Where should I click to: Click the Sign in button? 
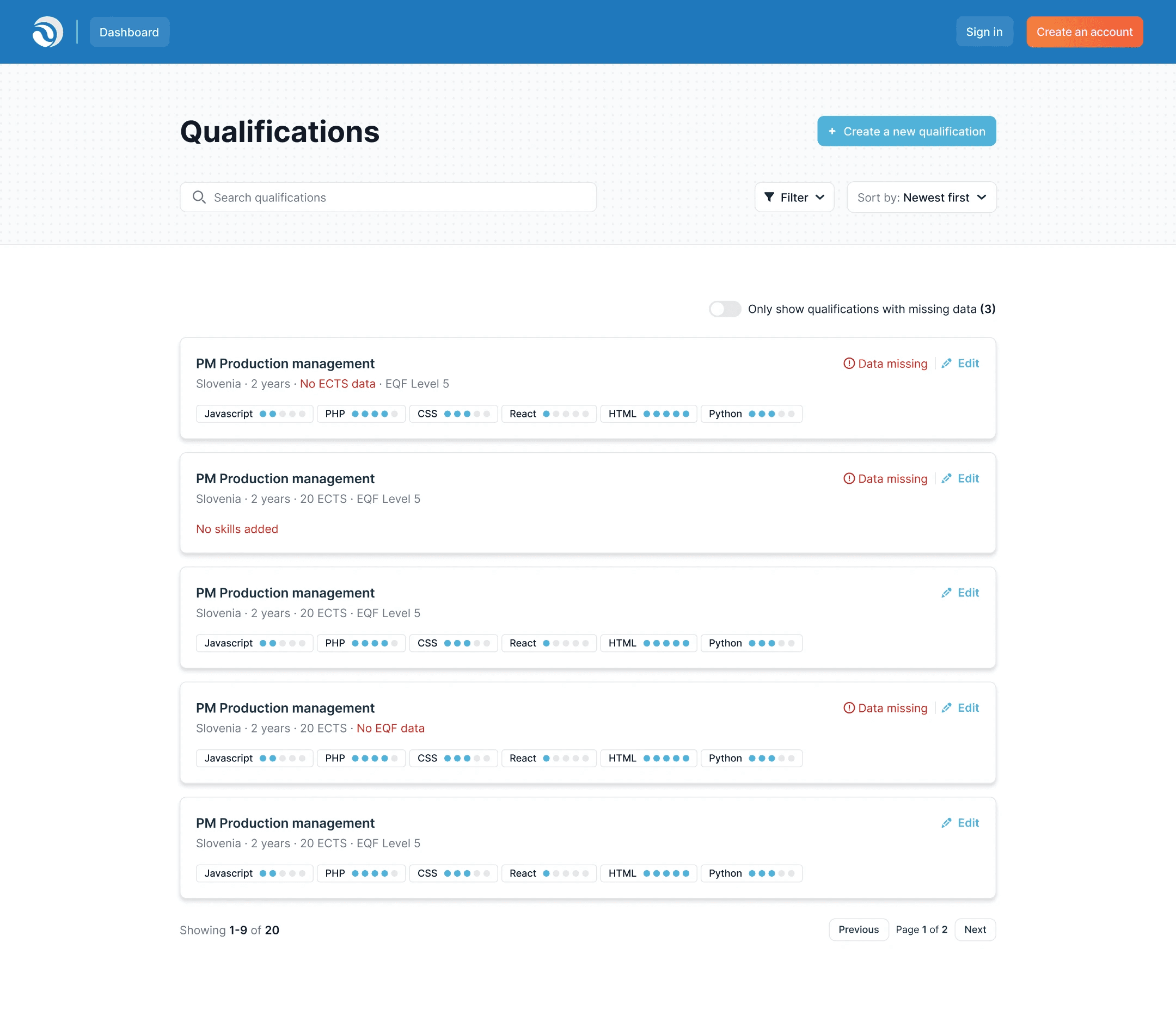pos(984,32)
